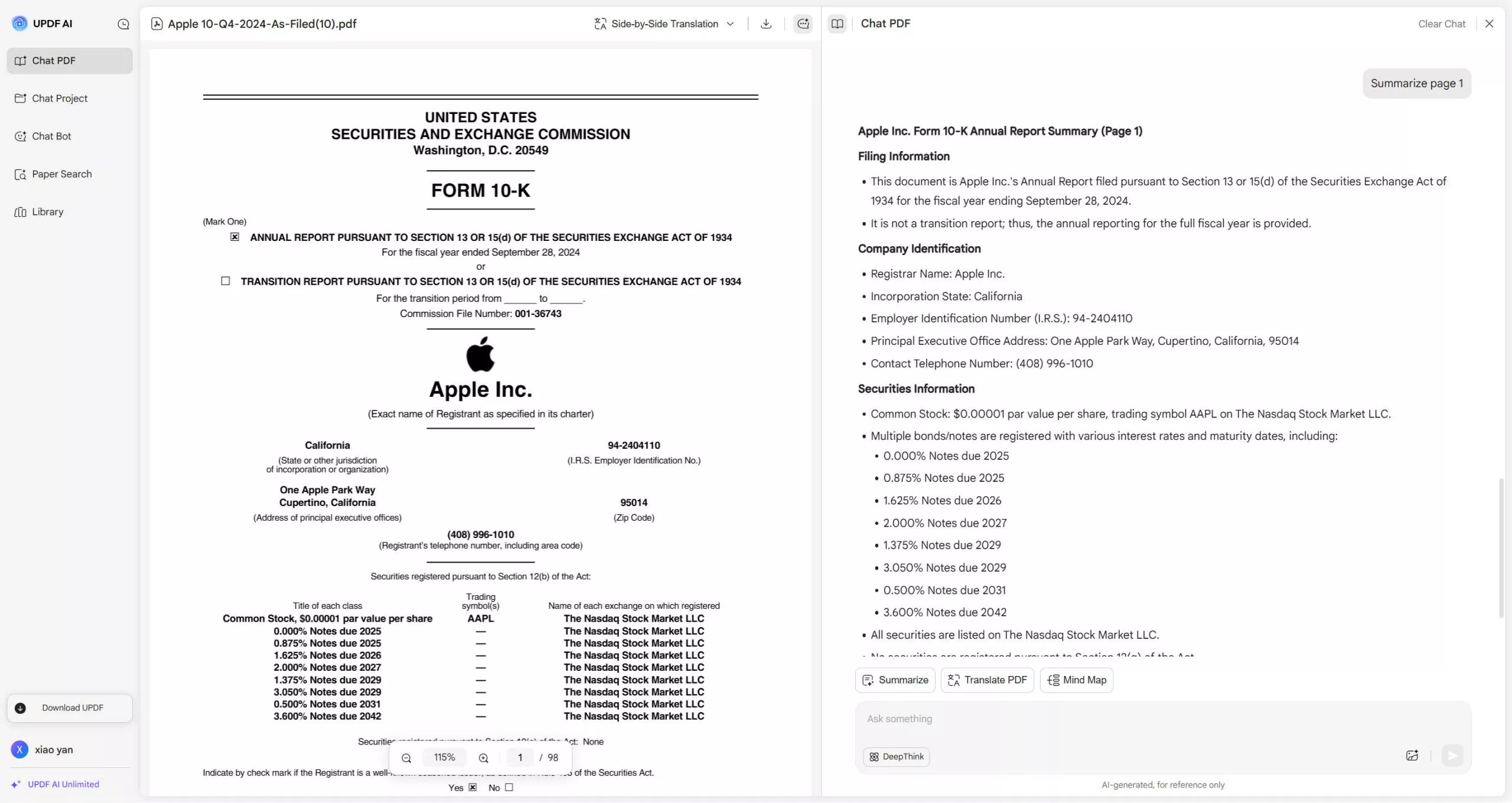Open the Library section
The height and width of the screenshot is (803, 1512).
point(47,211)
